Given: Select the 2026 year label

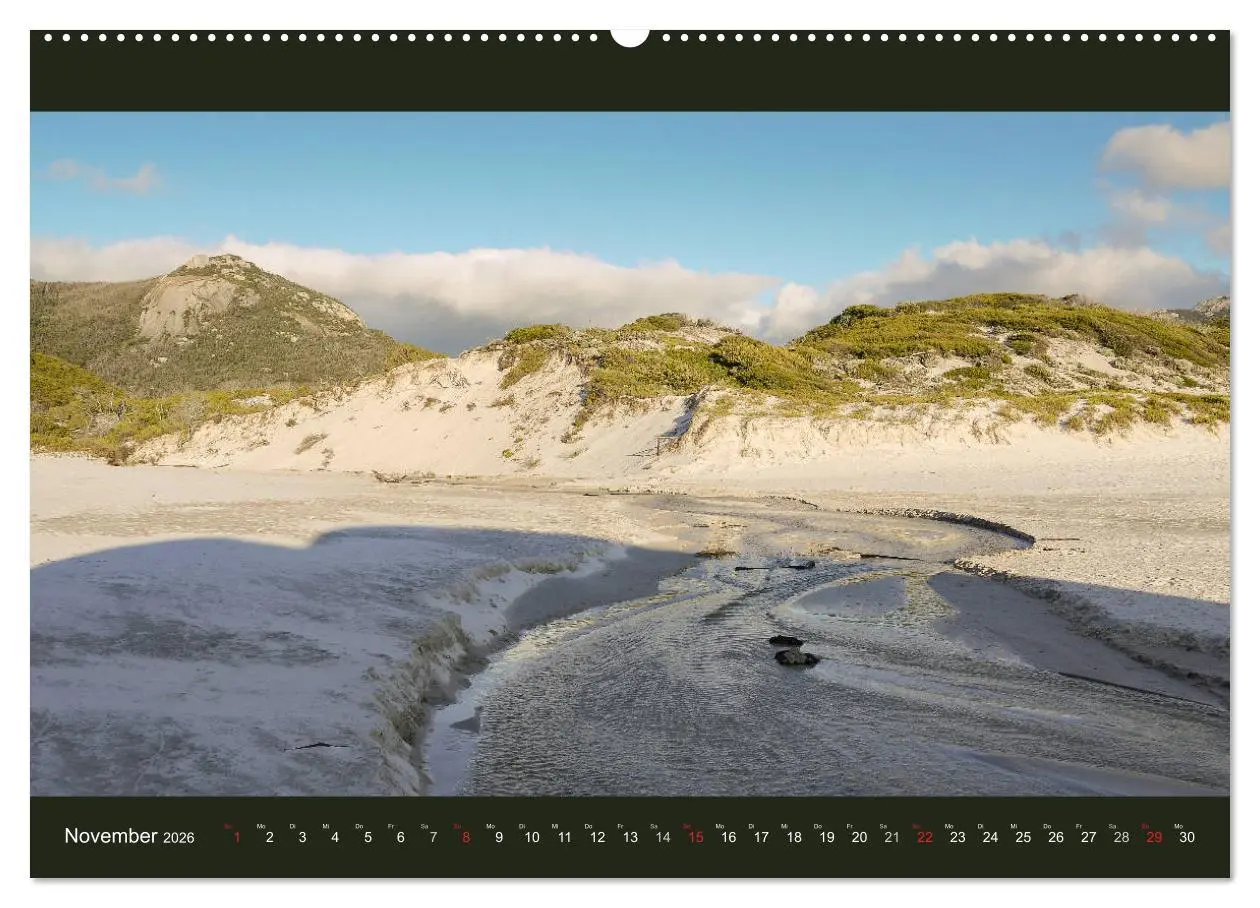Looking at the screenshot, I should (x=178, y=837).
